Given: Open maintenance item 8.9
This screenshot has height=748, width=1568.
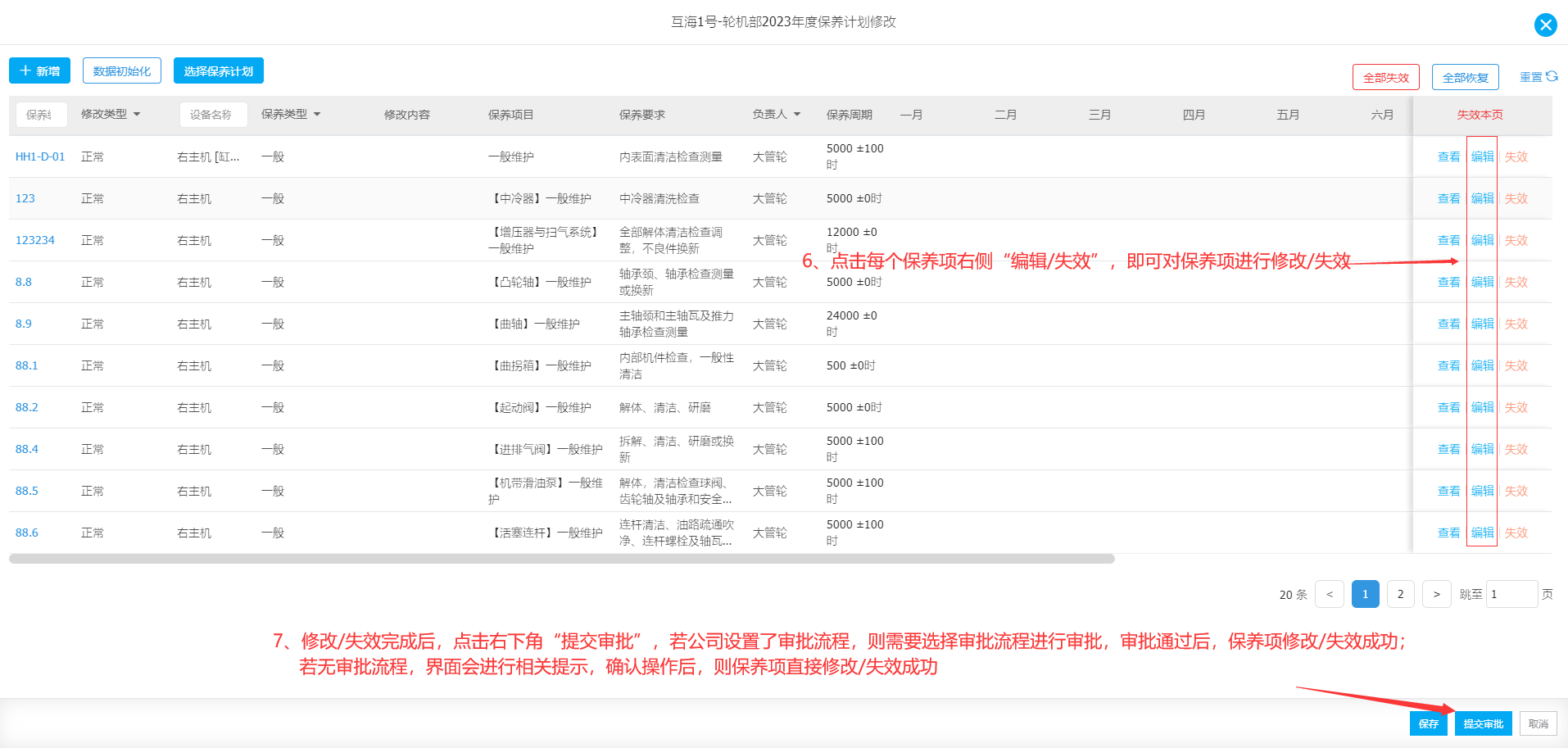Looking at the screenshot, I should 24,324.
